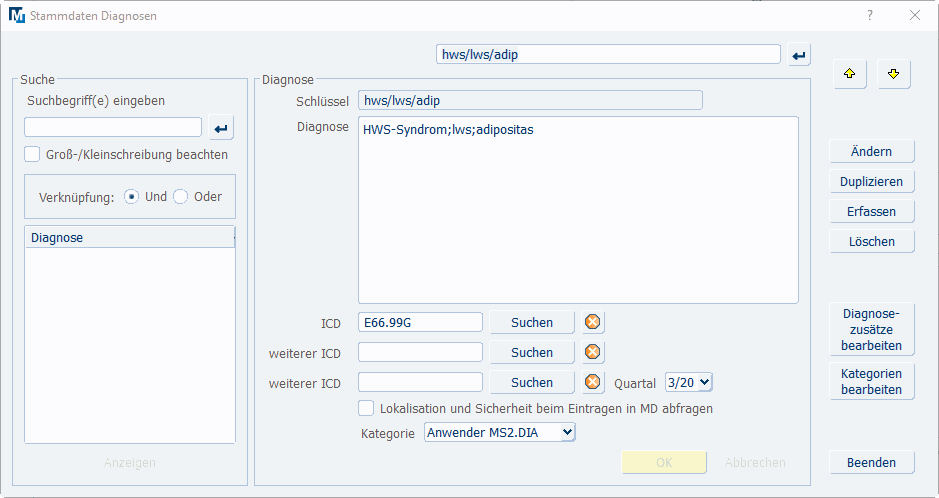Click the enter arrow beside search field

pyautogui.click(x=221, y=128)
